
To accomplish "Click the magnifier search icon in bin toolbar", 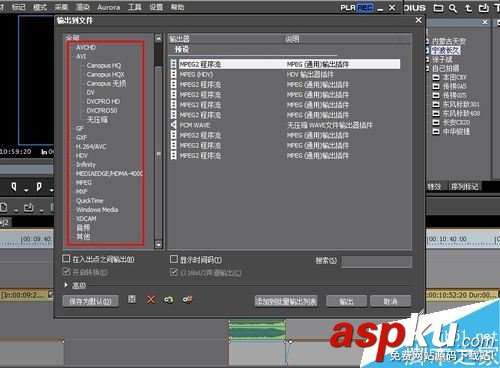I will click(x=453, y=8).
